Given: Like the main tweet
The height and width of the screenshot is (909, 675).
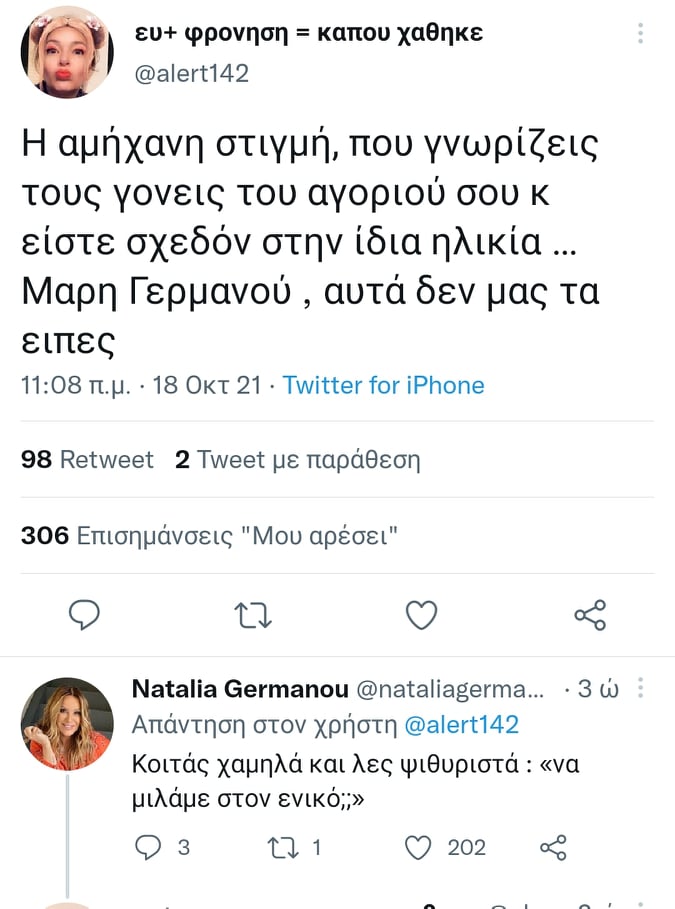Looking at the screenshot, I should (421, 615).
